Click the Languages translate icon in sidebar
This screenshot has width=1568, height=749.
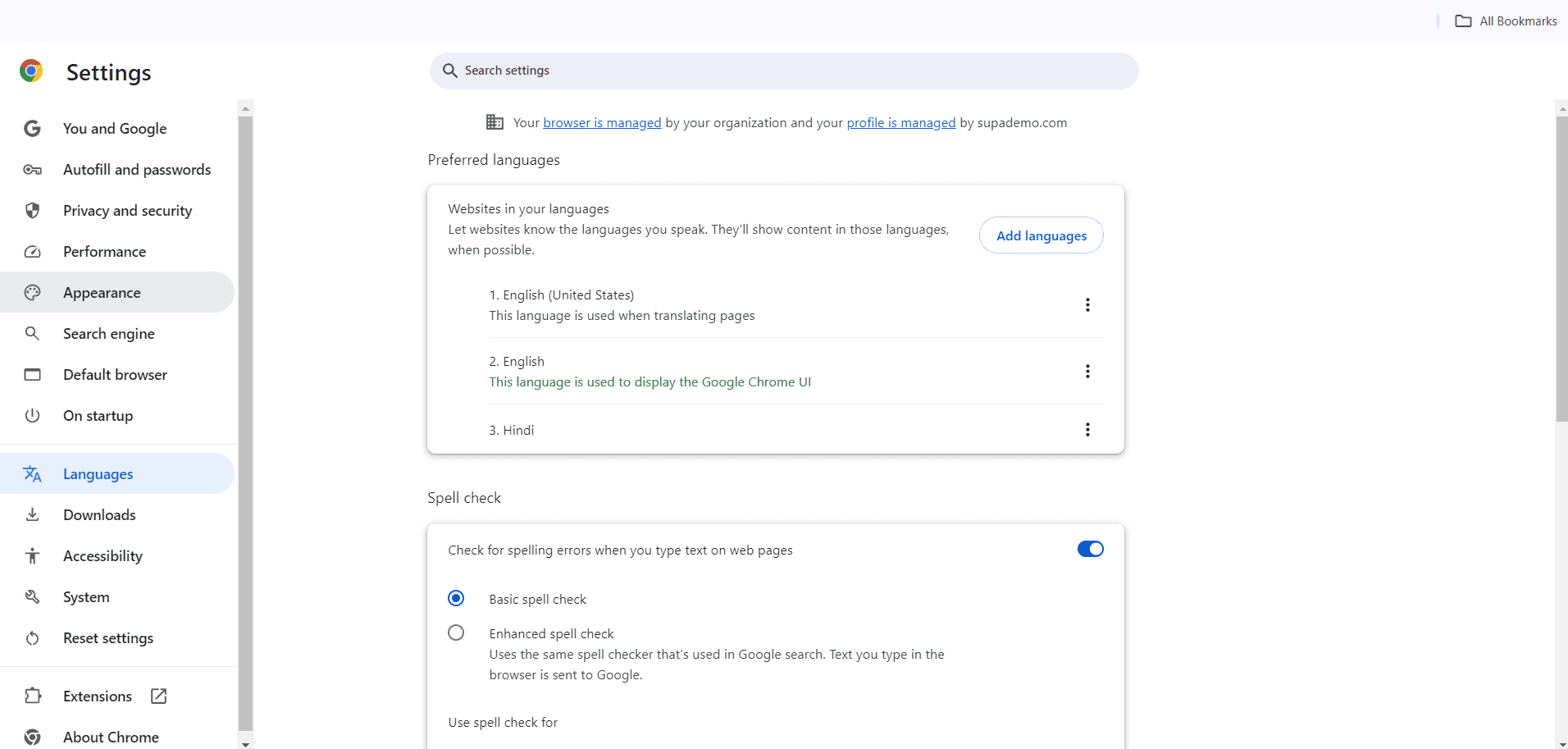pos(32,473)
